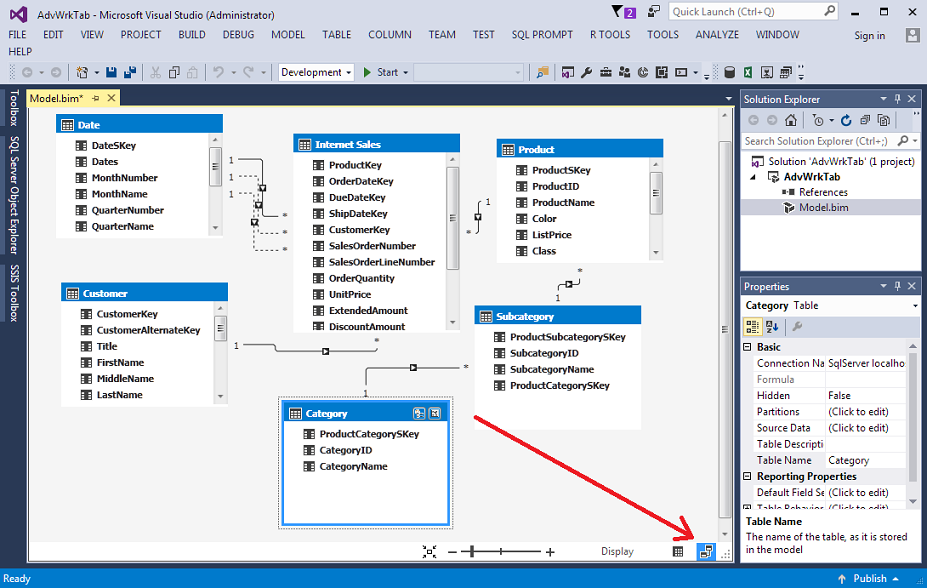
Task: Click the Home icon in Solution Explorer
Action: click(x=791, y=120)
